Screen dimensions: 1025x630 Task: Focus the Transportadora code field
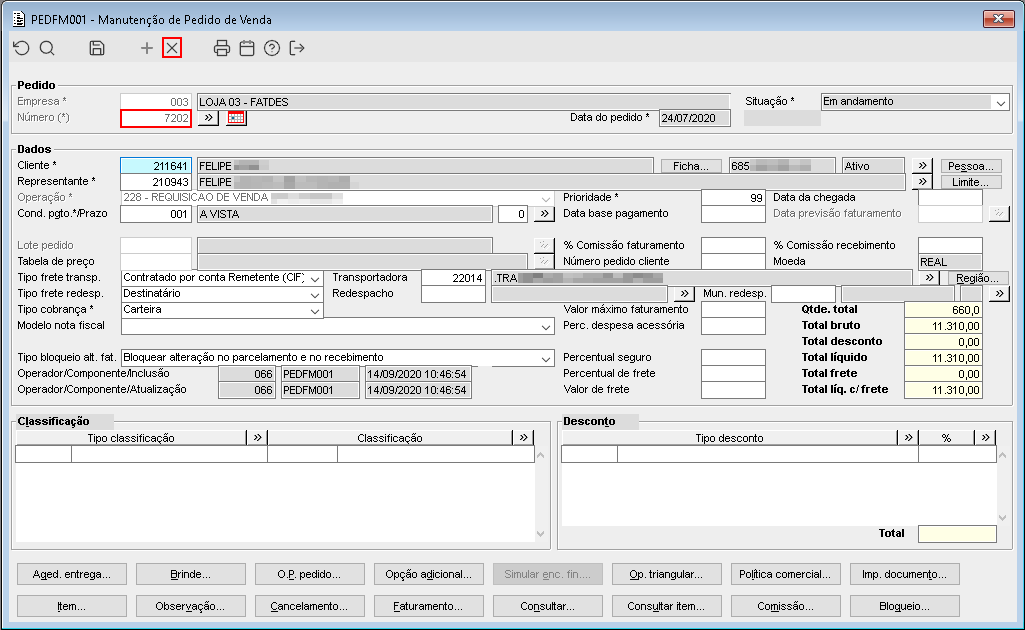point(454,278)
